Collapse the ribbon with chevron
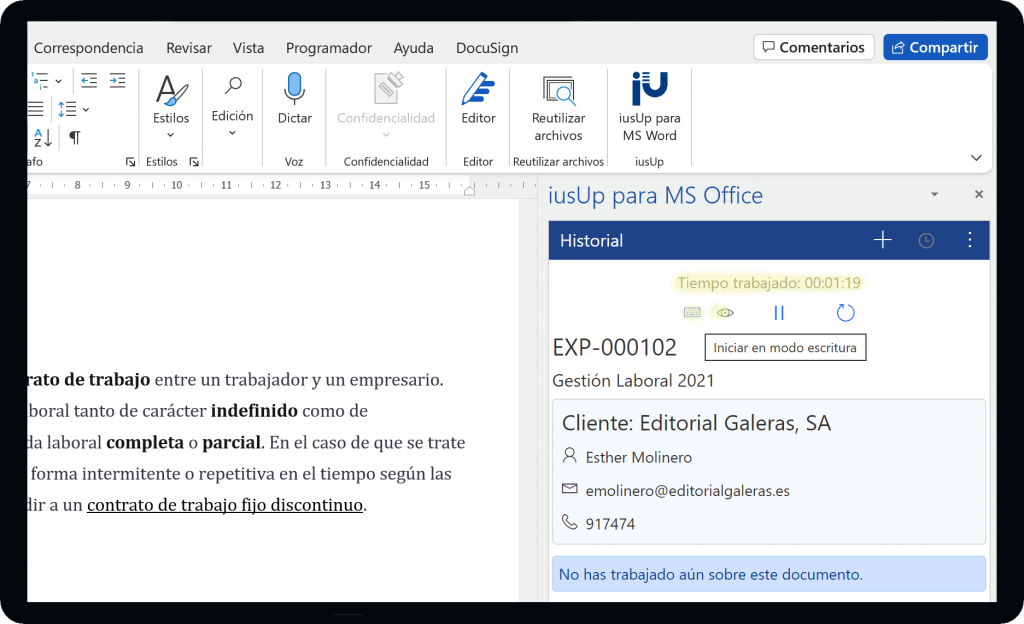The image size is (1024, 624). click(976, 158)
